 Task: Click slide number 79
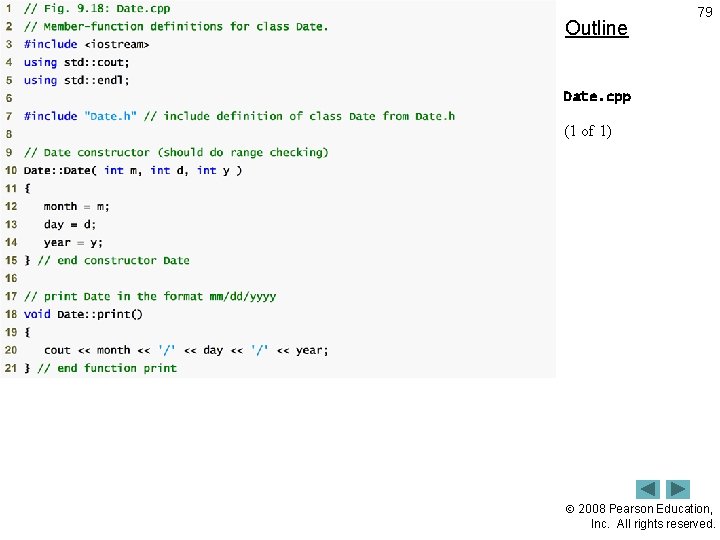(x=704, y=12)
